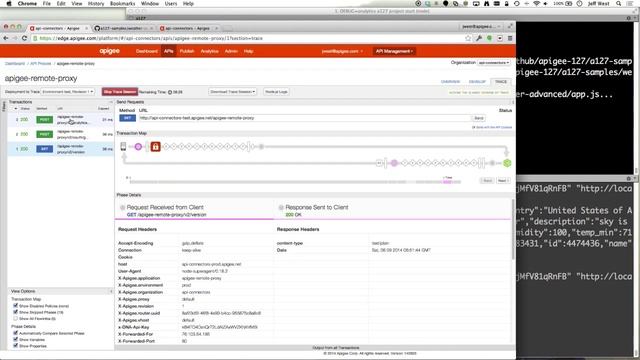Image resolution: width=640 pixels, height=360 pixels.
Task: Switch to the a127-samples GitHub browser tab
Action: click(x=122, y=28)
